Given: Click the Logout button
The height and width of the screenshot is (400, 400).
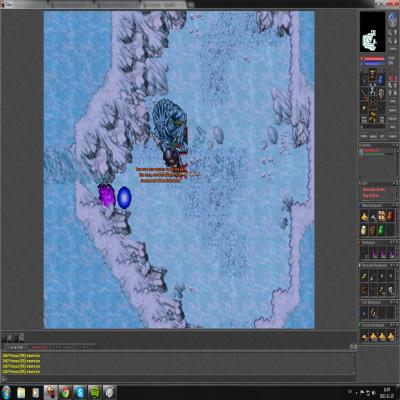Looking at the screenshot, I should [393, 137].
